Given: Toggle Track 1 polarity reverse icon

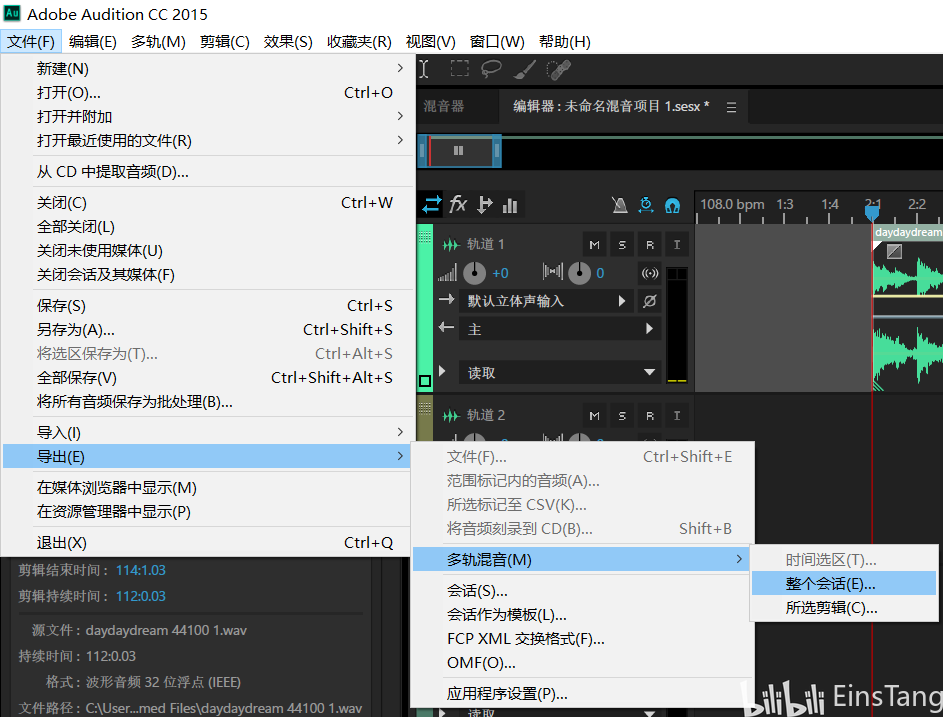Looking at the screenshot, I should pos(650,301).
